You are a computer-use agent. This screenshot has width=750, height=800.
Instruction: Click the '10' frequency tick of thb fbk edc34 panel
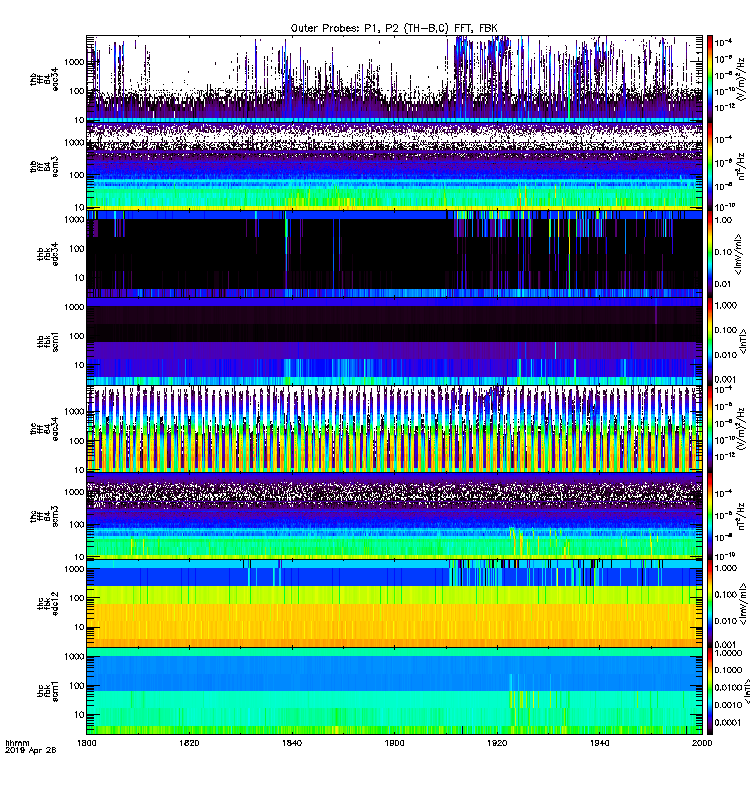tap(79, 278)
